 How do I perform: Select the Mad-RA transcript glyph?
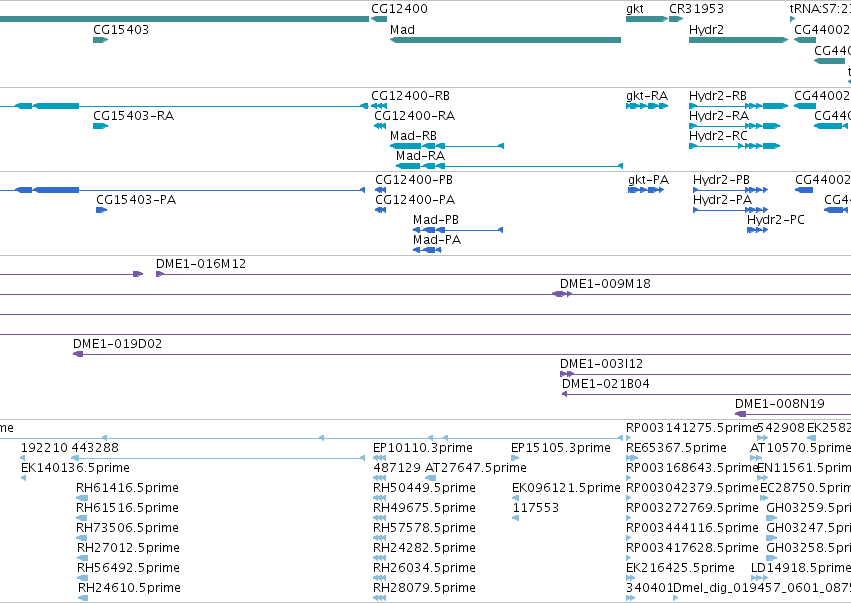point(510,166)
